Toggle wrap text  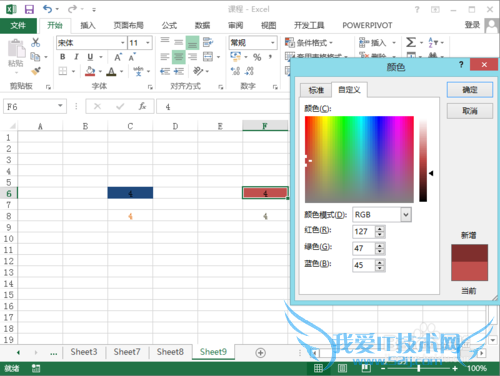[x=208, y=42]
